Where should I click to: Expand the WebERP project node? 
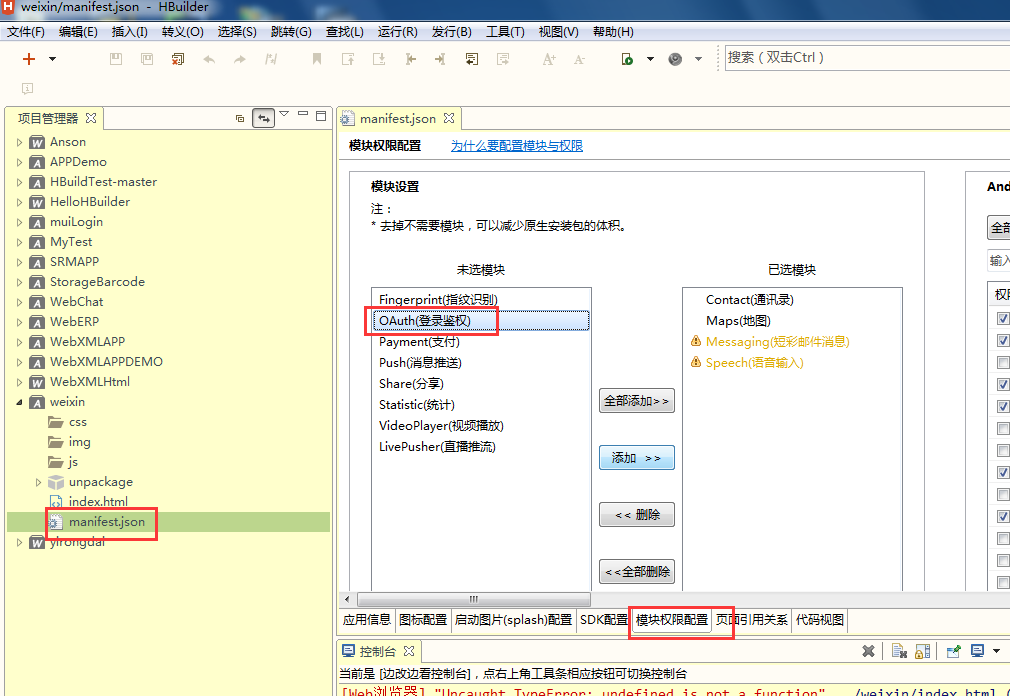19,322
